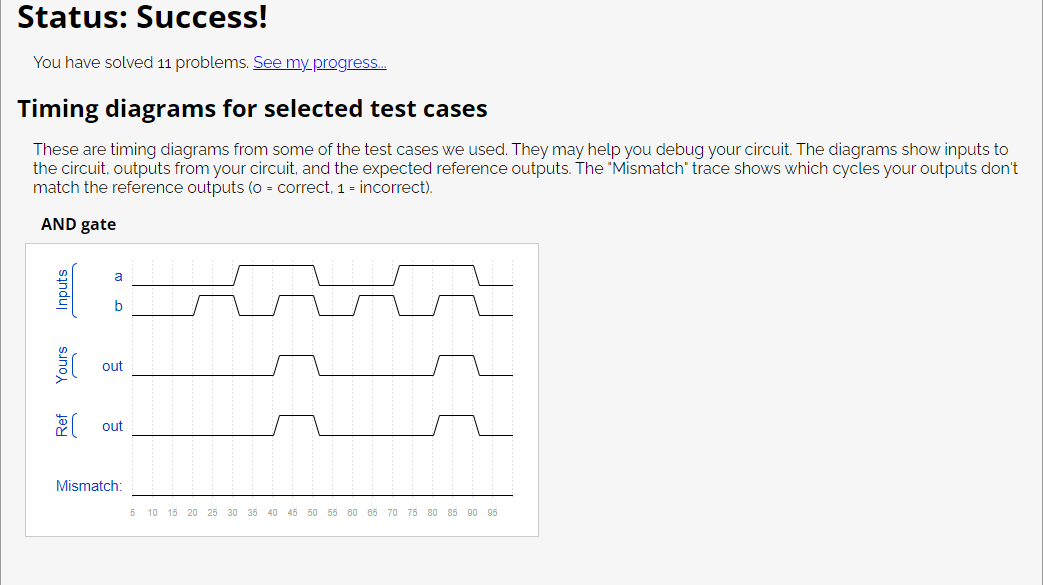Click the Inputs group label

pyautogui.click(x=62, y=290)
